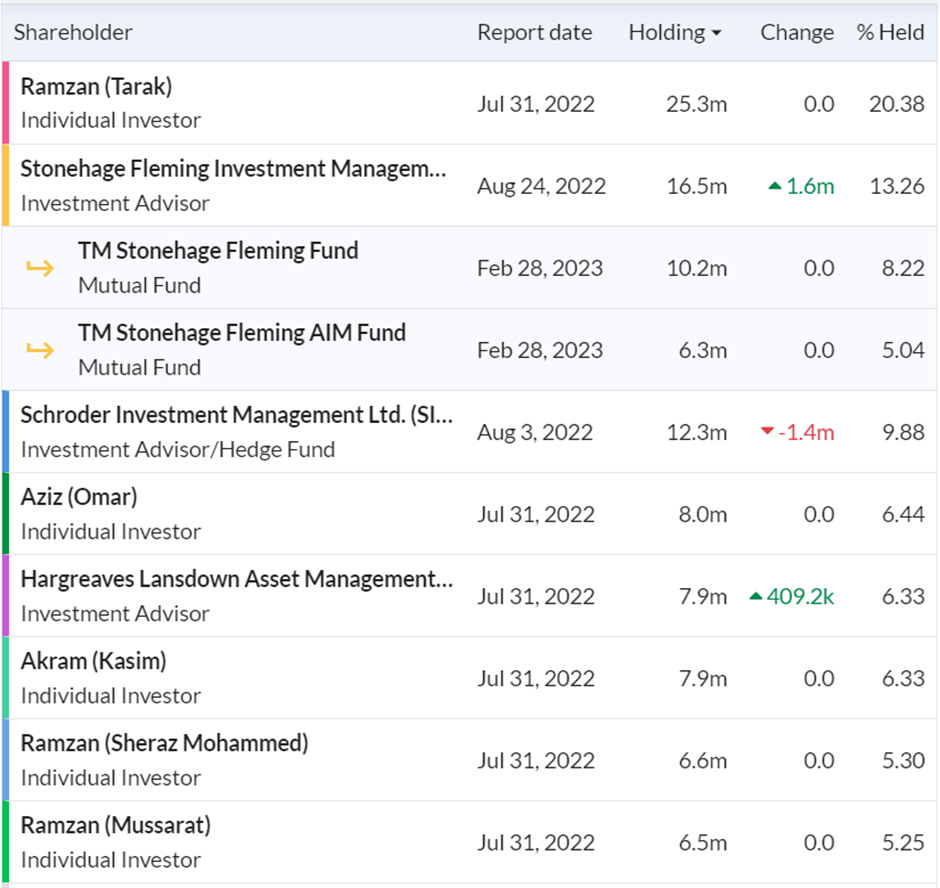The image size is (940, 888).
Task: Select the 9.88 percent held value
Action: click(x=903, y=433)
